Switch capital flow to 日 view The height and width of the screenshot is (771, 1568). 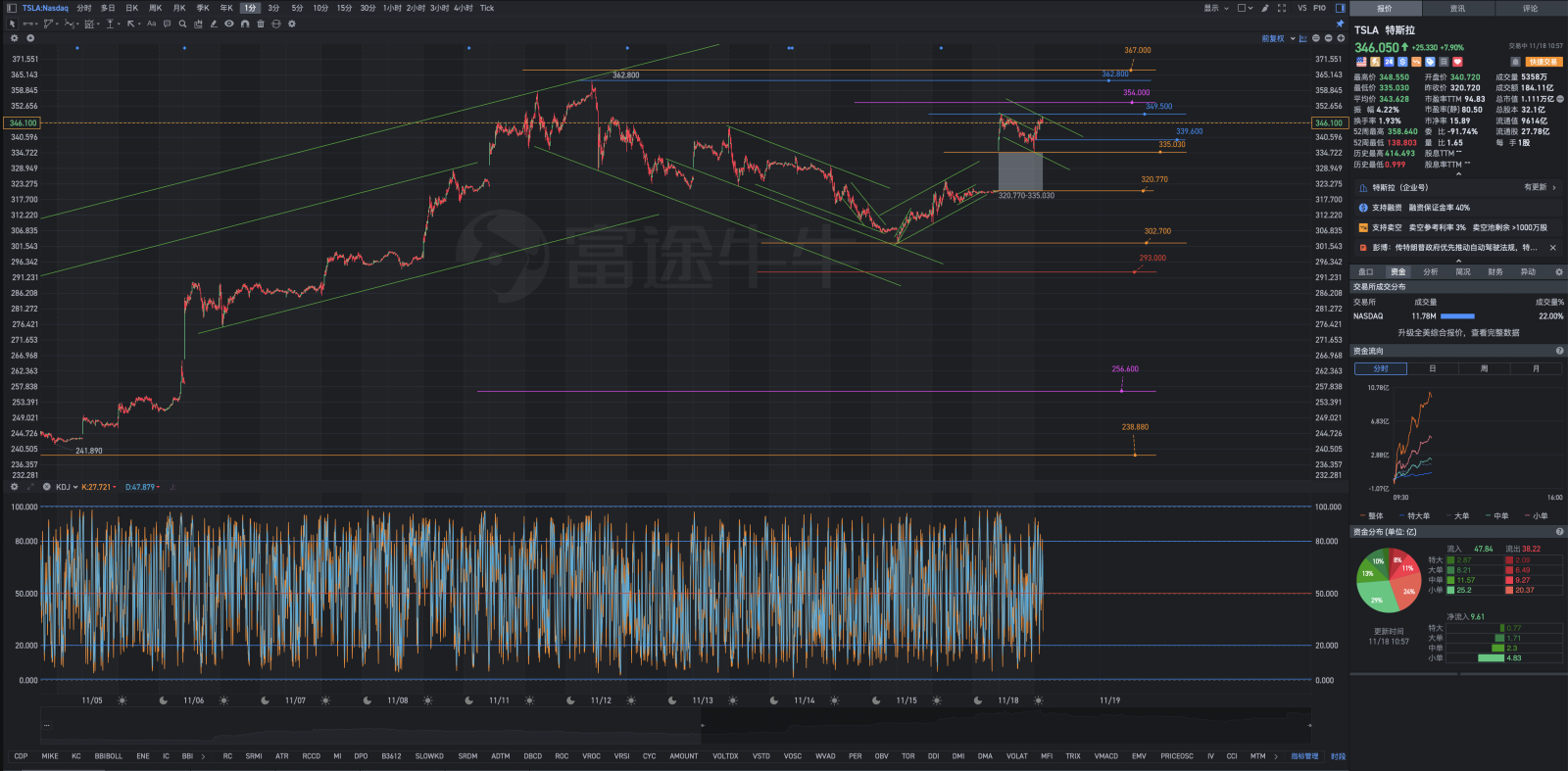coord(1433,368)
